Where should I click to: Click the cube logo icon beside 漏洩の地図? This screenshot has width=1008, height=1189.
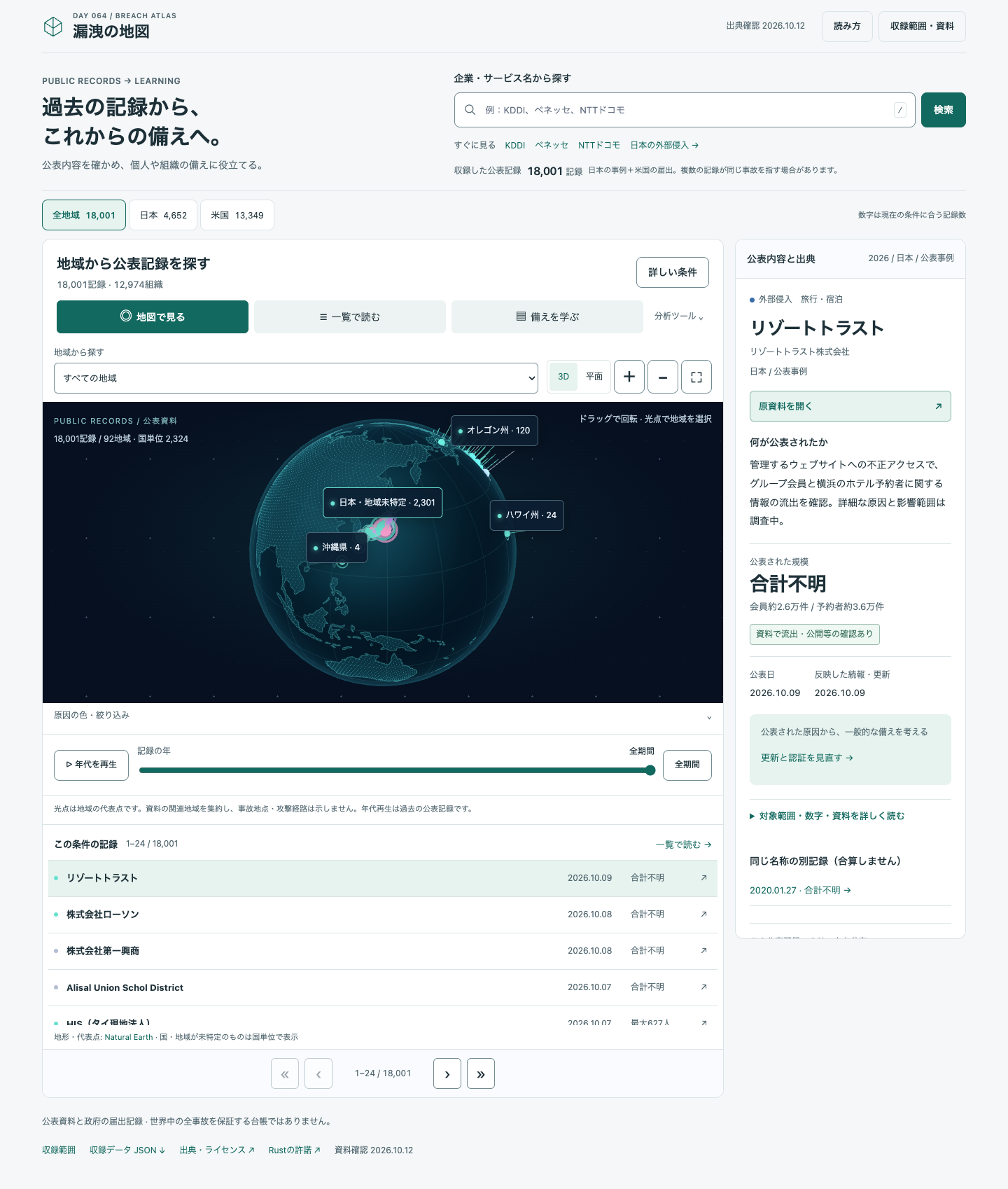53,27
